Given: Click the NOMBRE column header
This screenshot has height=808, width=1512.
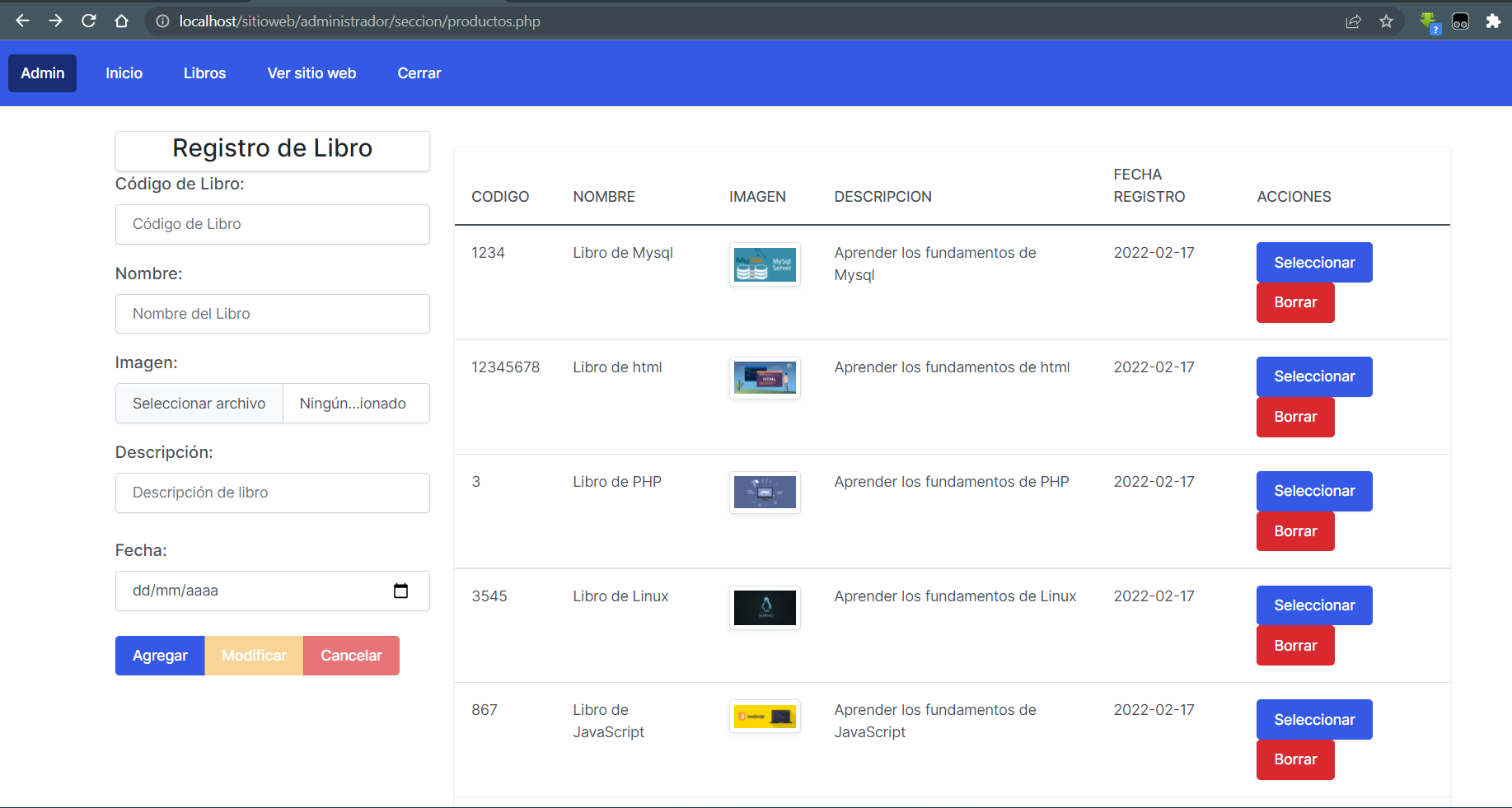Looking at the screenshot, I should (x=604, y=197).
